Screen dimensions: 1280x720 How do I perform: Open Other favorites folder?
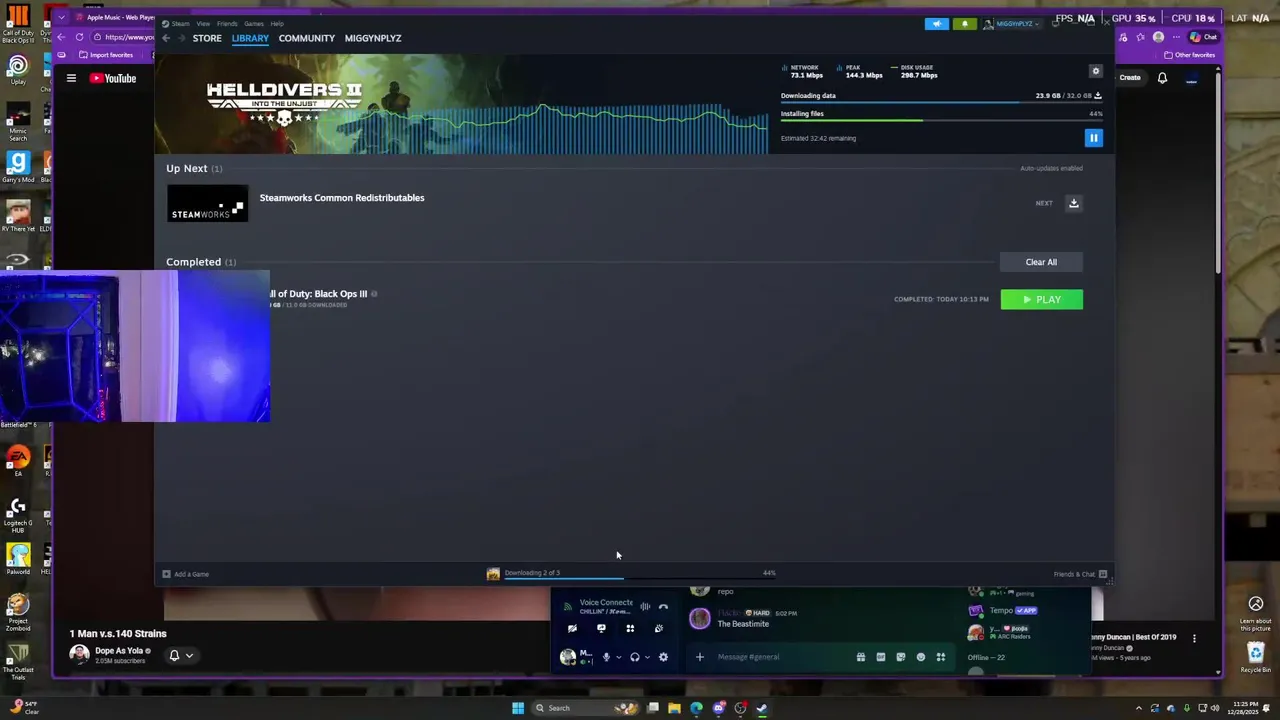1190,55
